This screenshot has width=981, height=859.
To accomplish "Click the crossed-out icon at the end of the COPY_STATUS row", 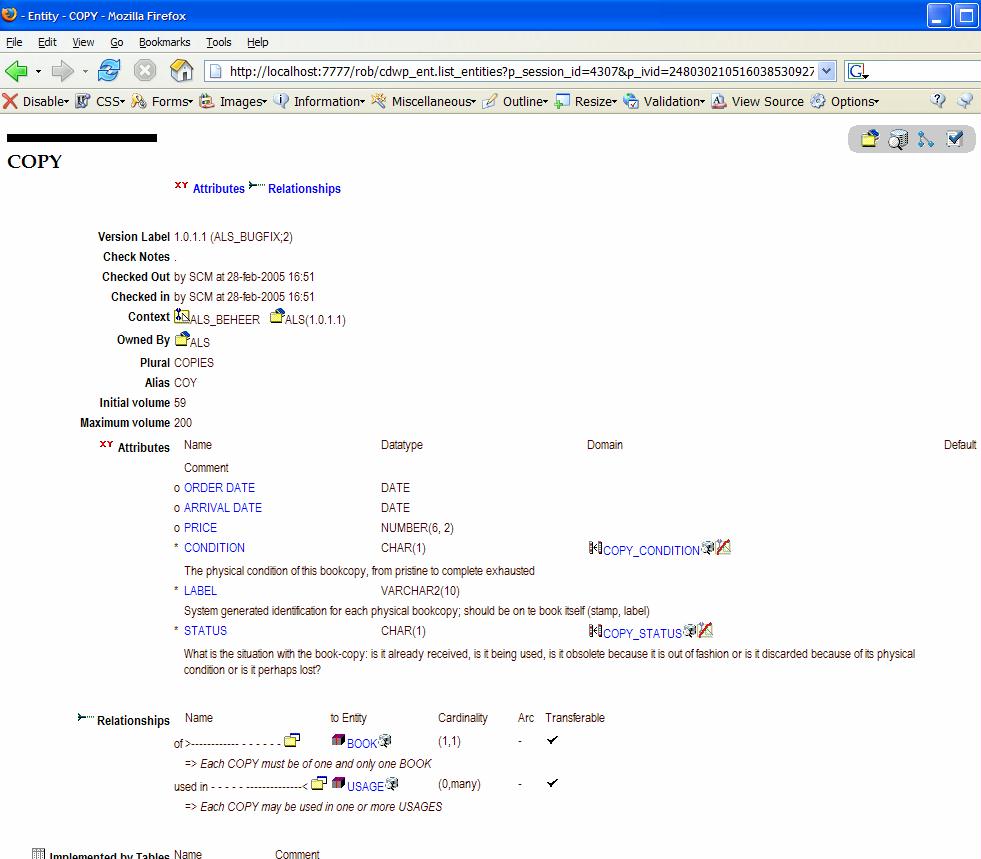I will (705, 629).
